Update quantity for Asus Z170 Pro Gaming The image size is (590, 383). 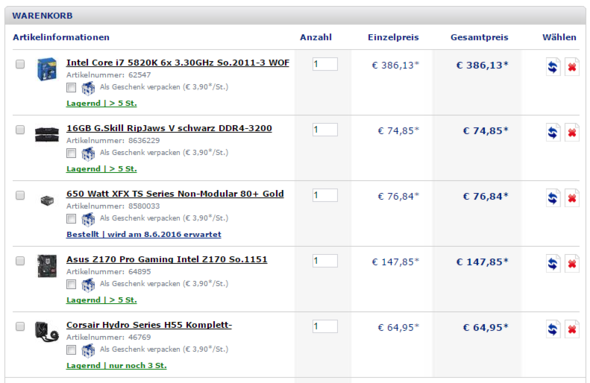(553, 263)
